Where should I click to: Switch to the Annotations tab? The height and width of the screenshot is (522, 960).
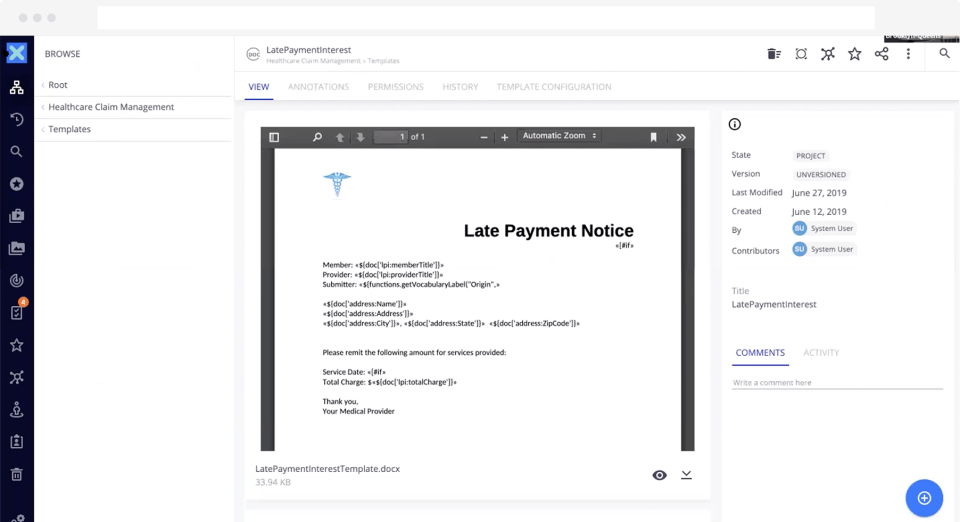pos(318,87)
